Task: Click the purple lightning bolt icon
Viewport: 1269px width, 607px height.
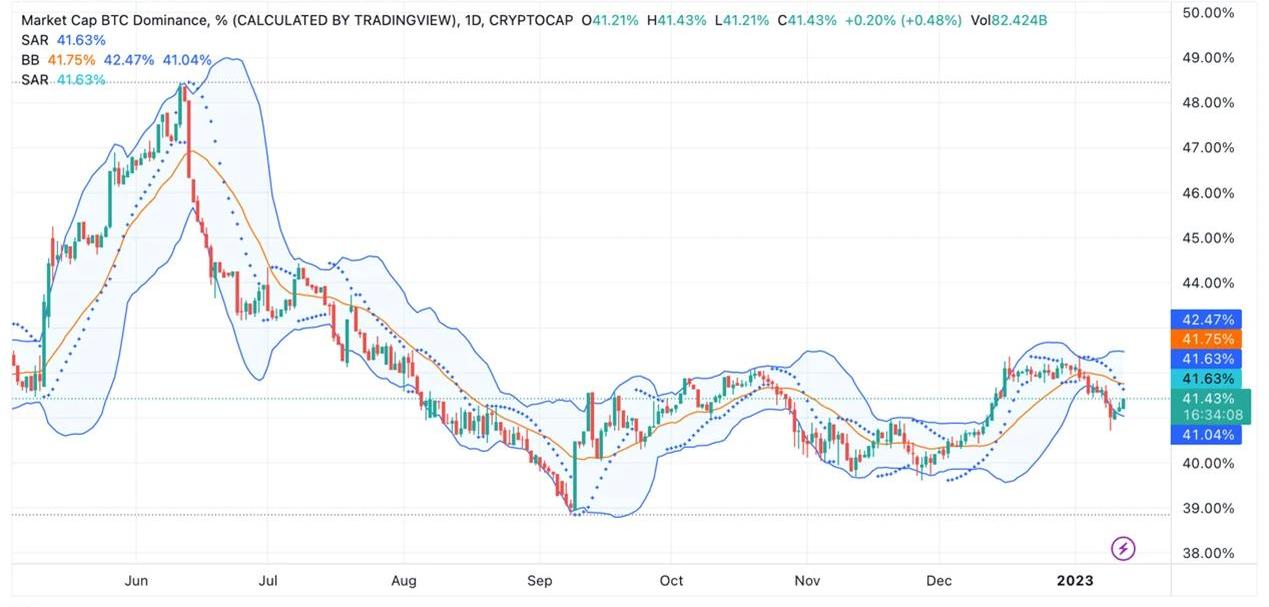Action: point(1123,548)
